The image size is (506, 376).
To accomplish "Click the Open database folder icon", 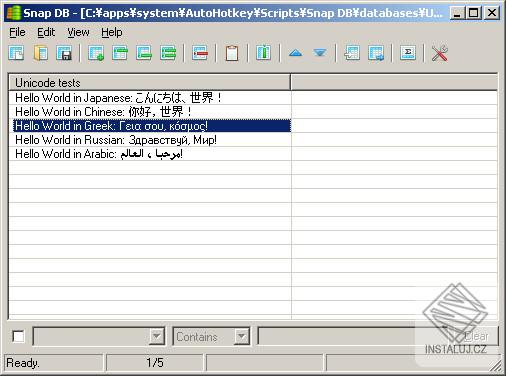I will (x=41, y=53).
